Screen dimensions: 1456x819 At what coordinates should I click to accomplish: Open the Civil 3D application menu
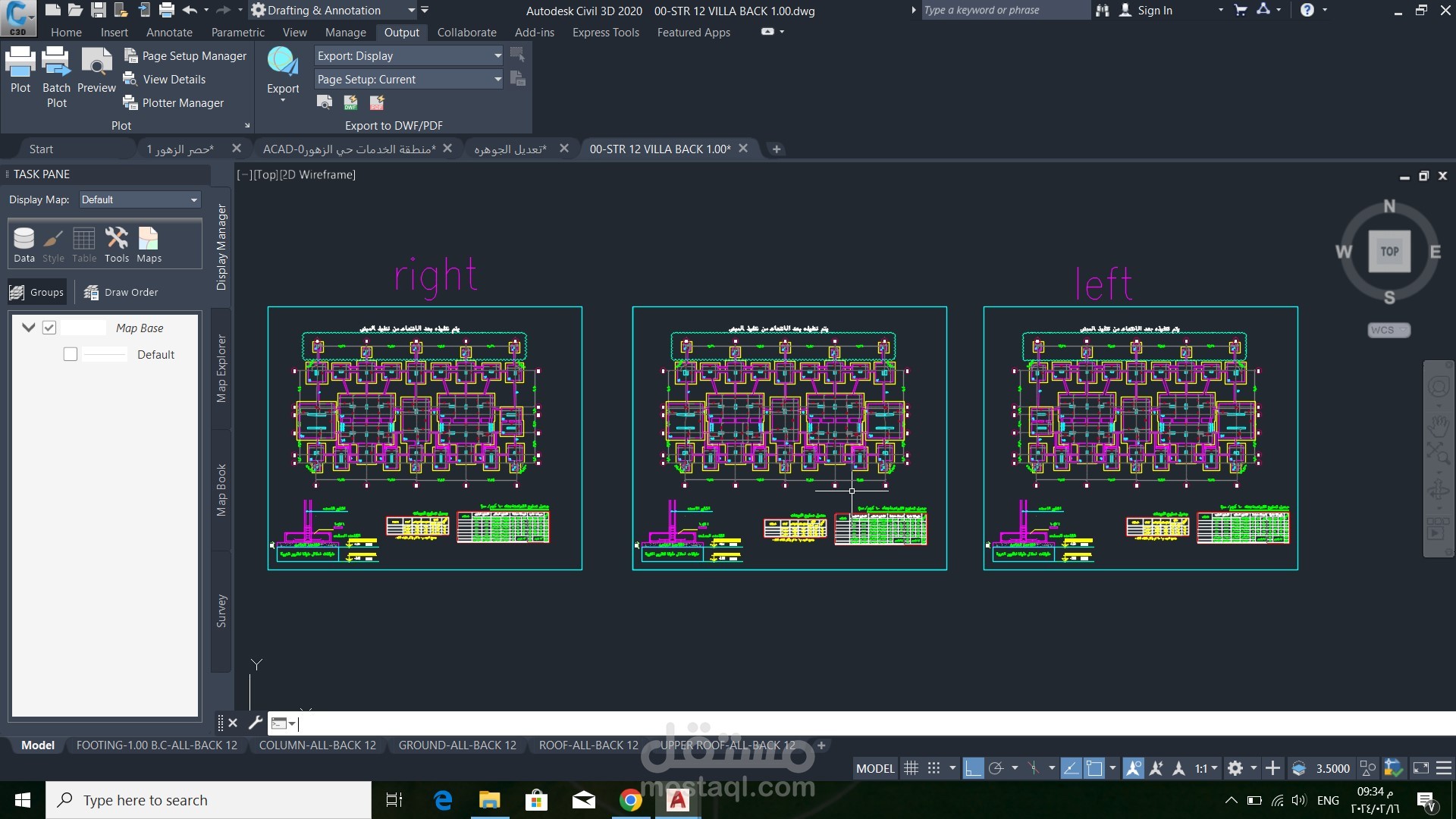click(18, 18)
